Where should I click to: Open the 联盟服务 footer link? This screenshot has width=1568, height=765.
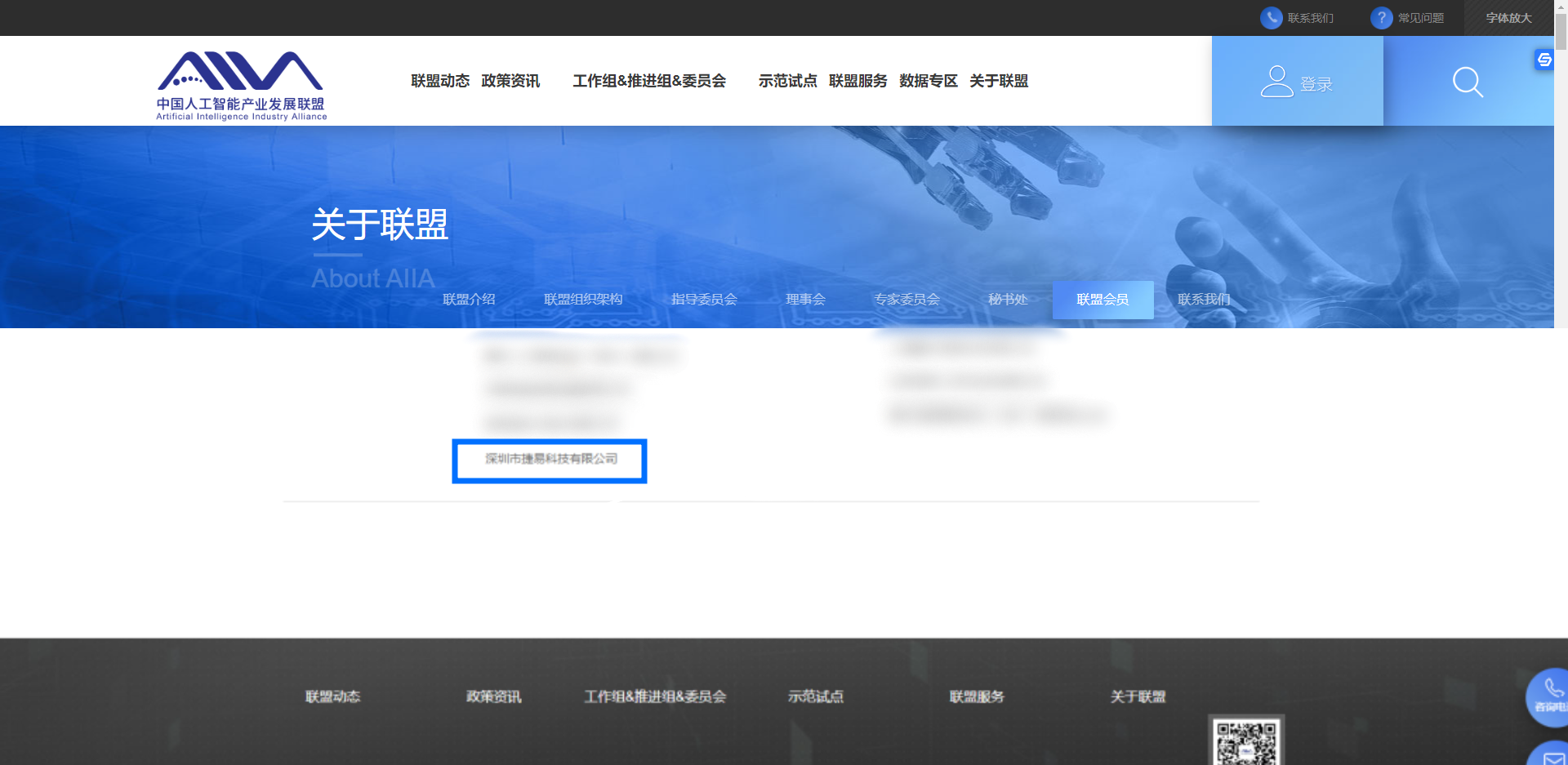pyautogui.click(x=977, y=696)
